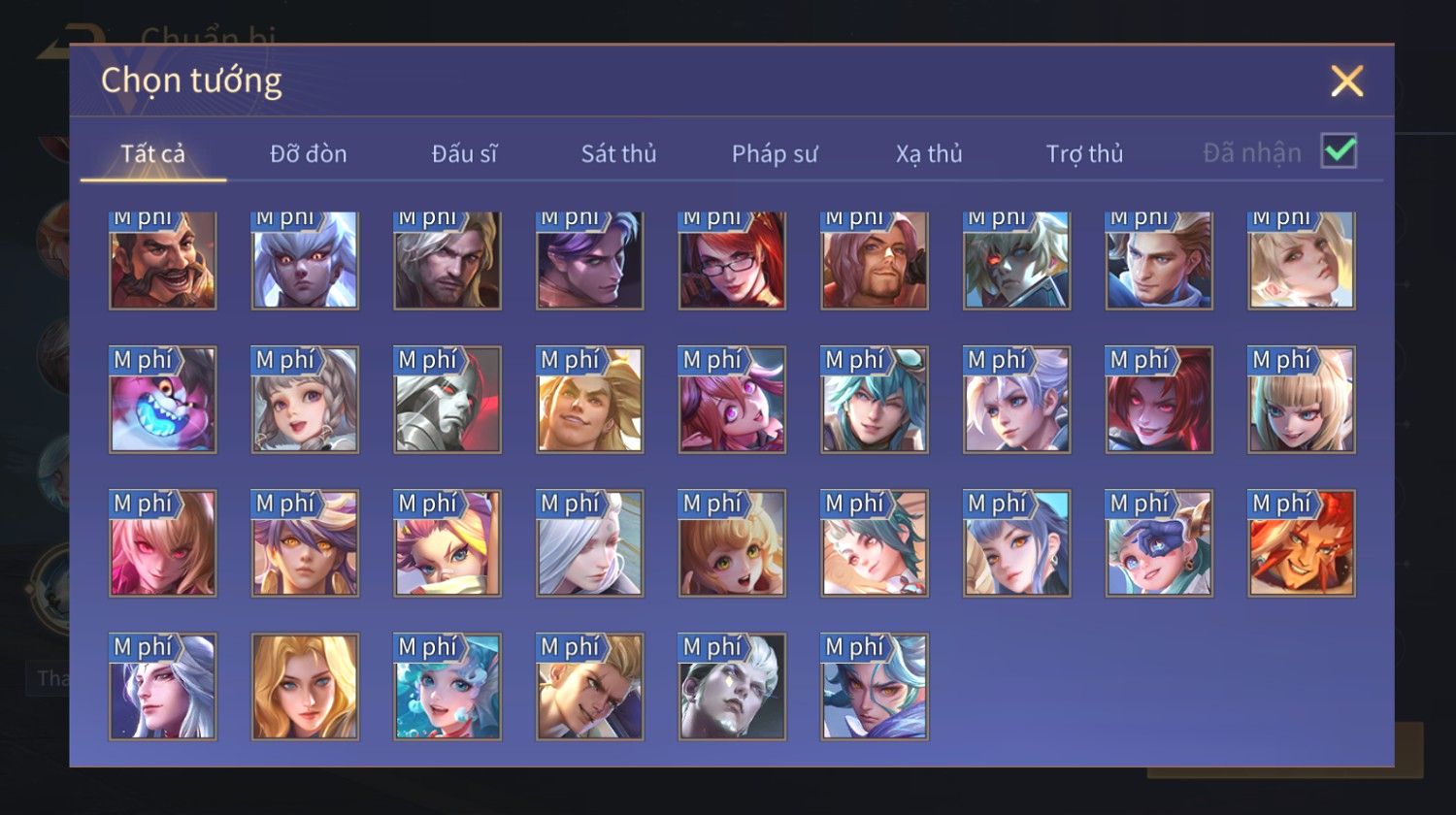
Task: Show the Sát thủ heroes tab
Action: pos(619,153)
